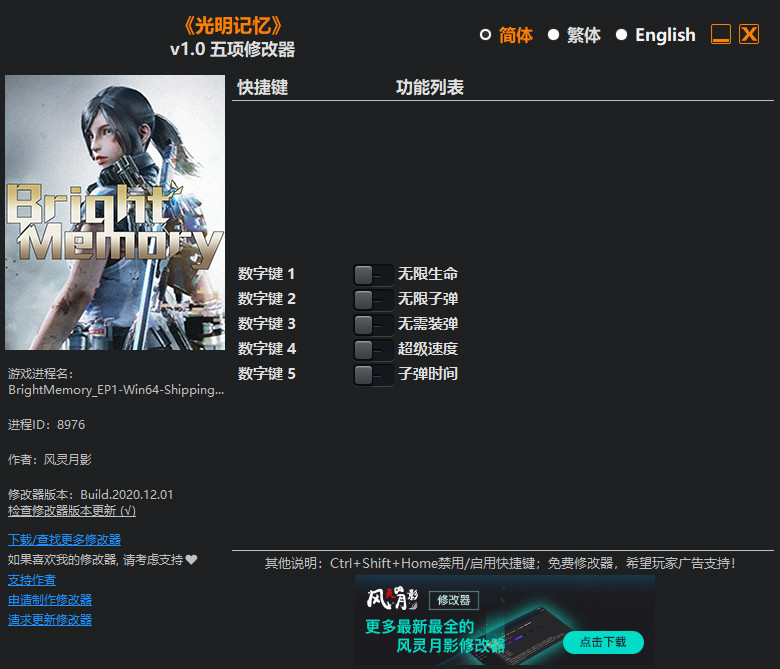Enable the 无限生命 toggle
Viewport: 780px width, 669px height.
pos(373,274)
